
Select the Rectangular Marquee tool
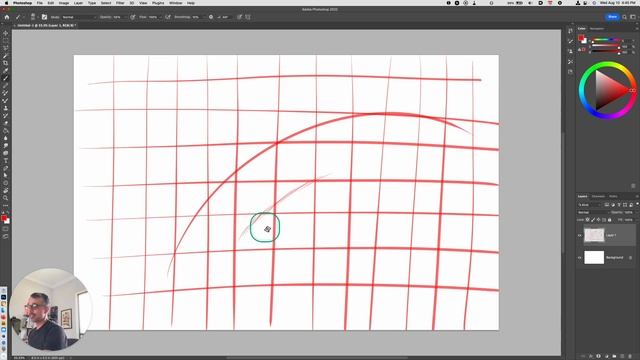pos(6,41)
